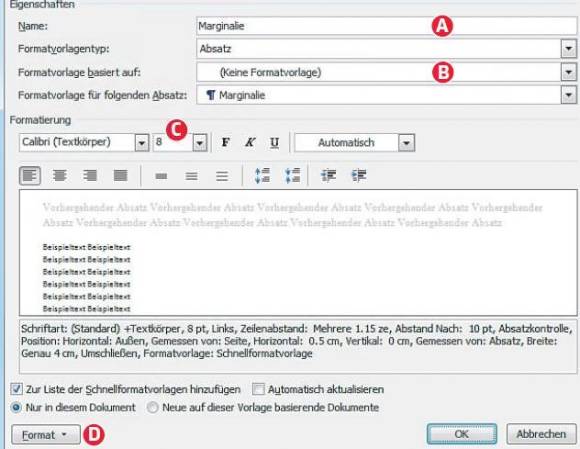Screen dimensions: 580x449
Task: Select 'Nur in diesem Dokument' option
Action: (16, 408)
